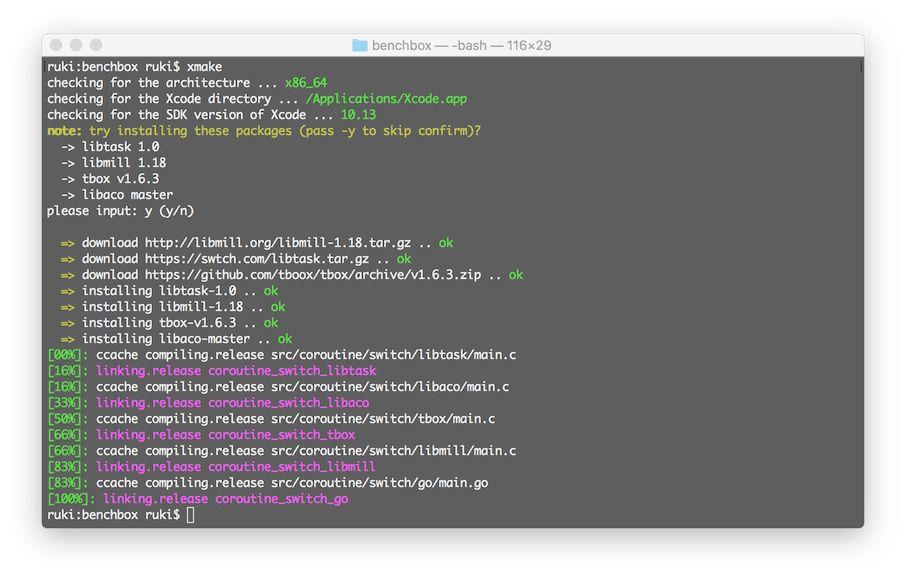The width and height of the screenshot is (906, 578).
Task: Click the 10.13 SDK version text
Action: click(358, 115)
